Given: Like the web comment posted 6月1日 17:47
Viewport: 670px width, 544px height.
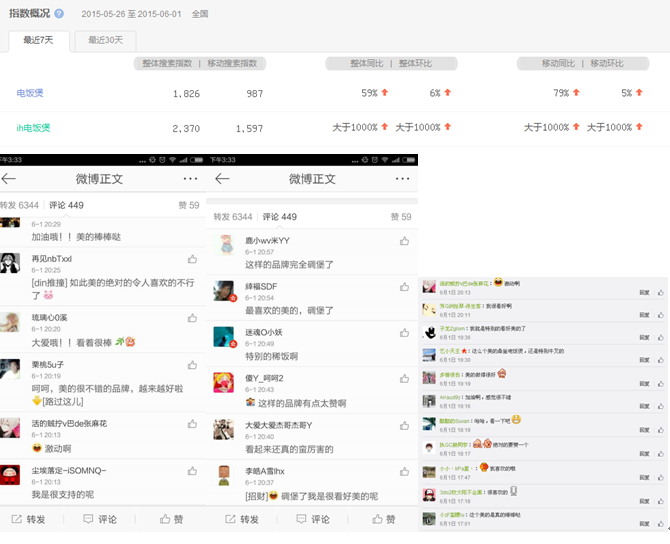Looking at the screenshot, I should point(661,477).
